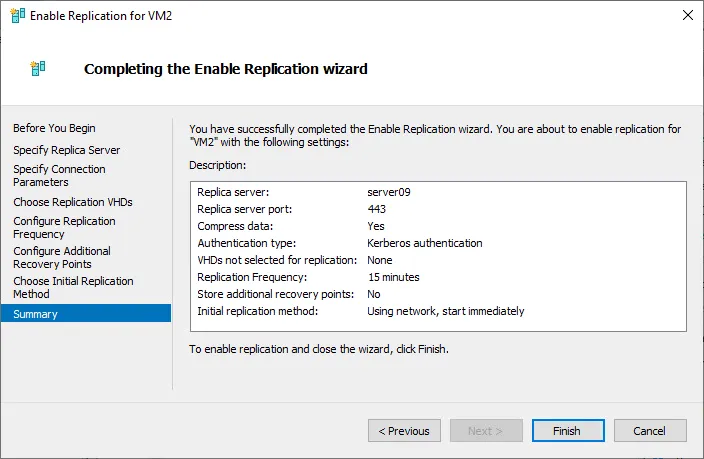
Task: Select the highlighted Summary step
Action: pos(86,313)
